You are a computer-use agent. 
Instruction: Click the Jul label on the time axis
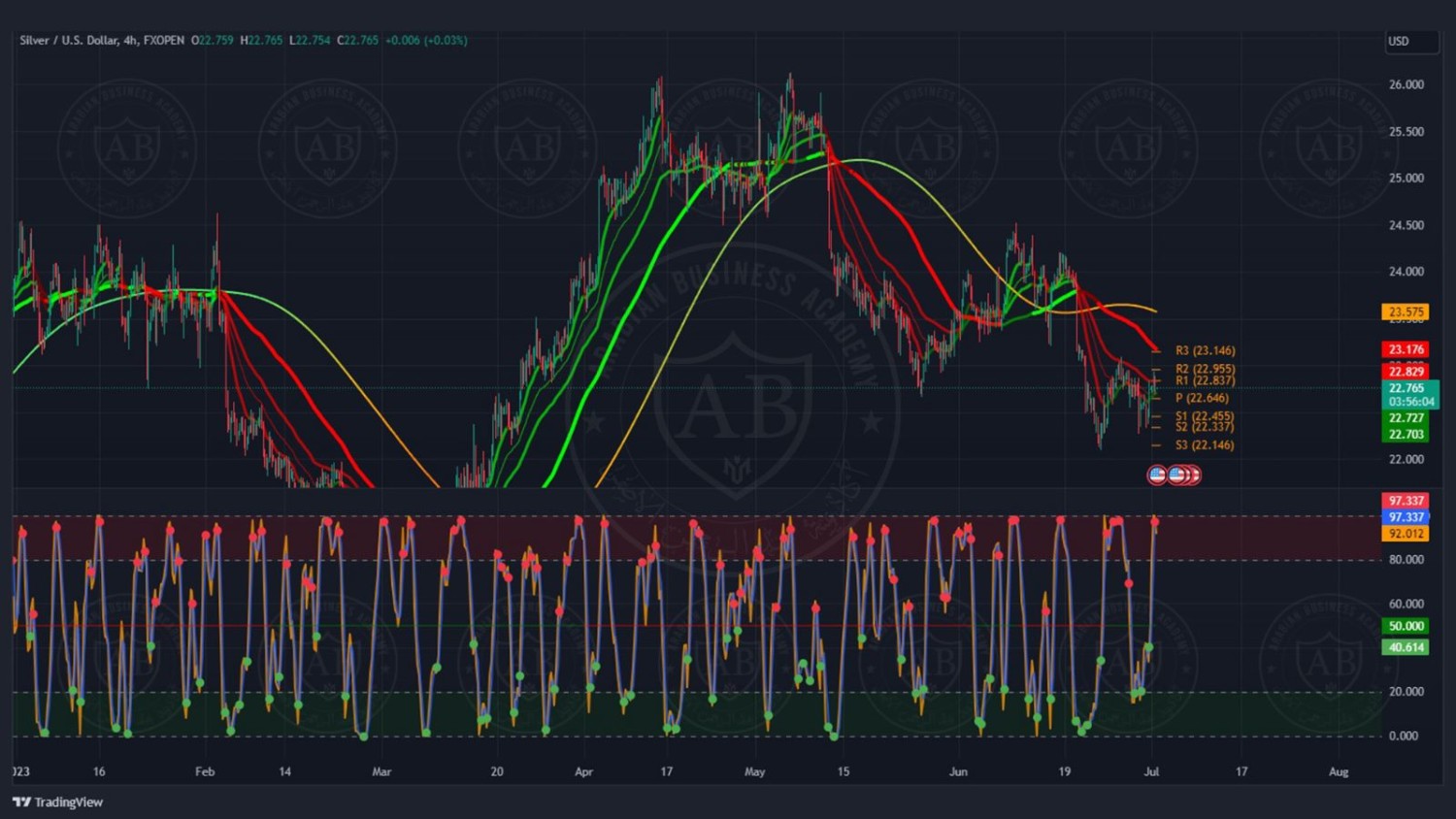(x=1151, y=772)
